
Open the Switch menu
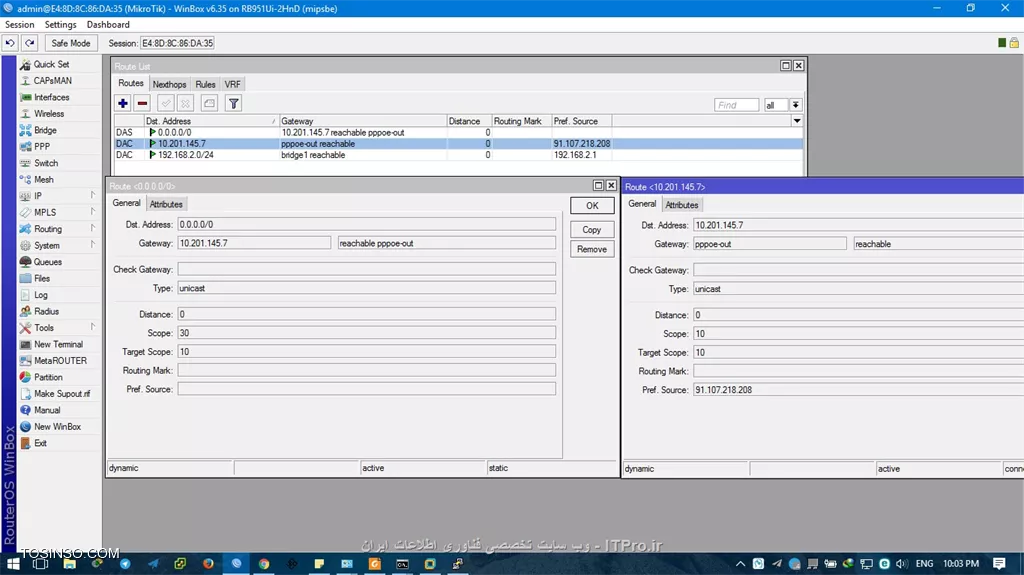click(46, 163)
